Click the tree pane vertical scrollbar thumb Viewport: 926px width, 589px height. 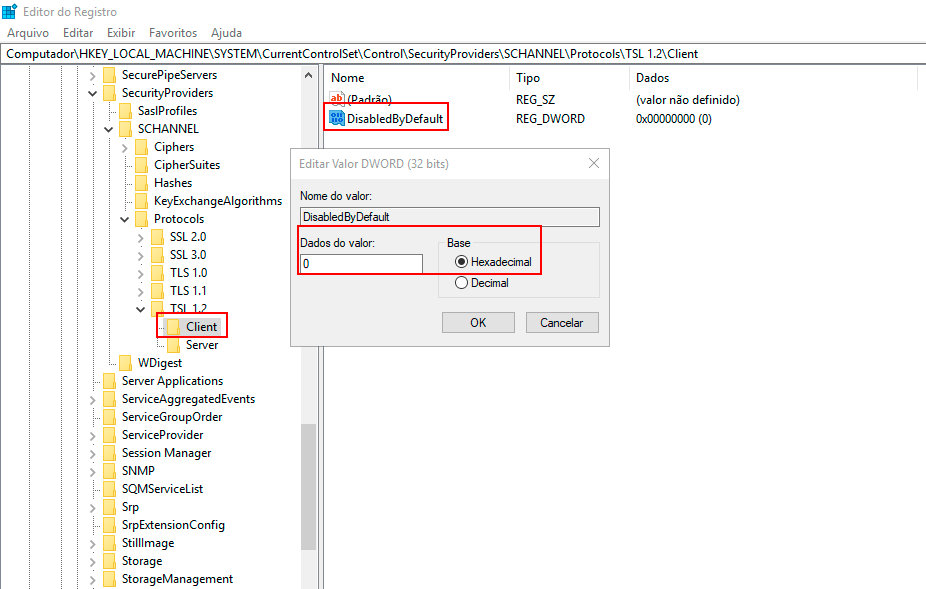(308, 487)
